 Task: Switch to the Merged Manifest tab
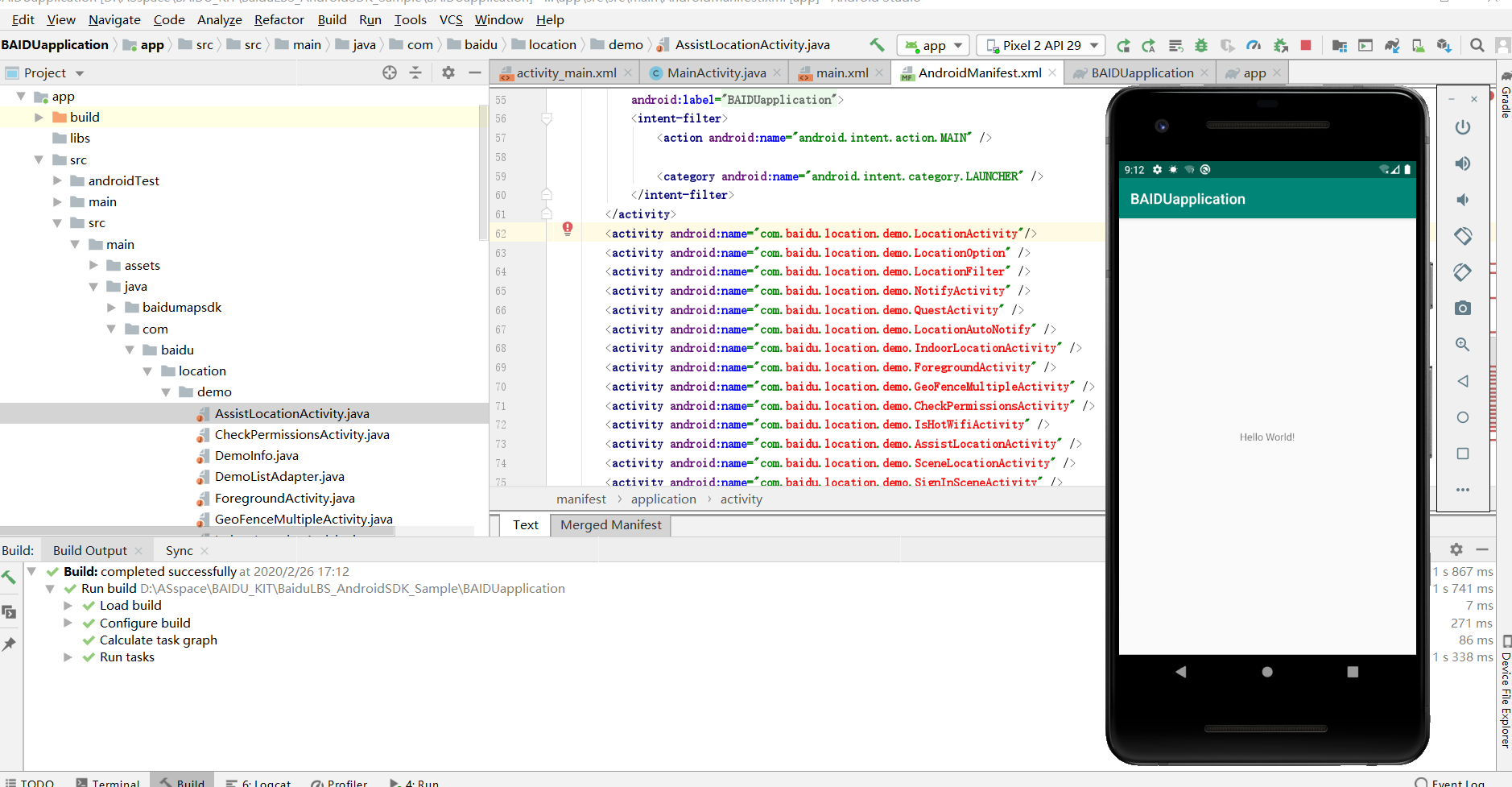[x=610, y=525]
